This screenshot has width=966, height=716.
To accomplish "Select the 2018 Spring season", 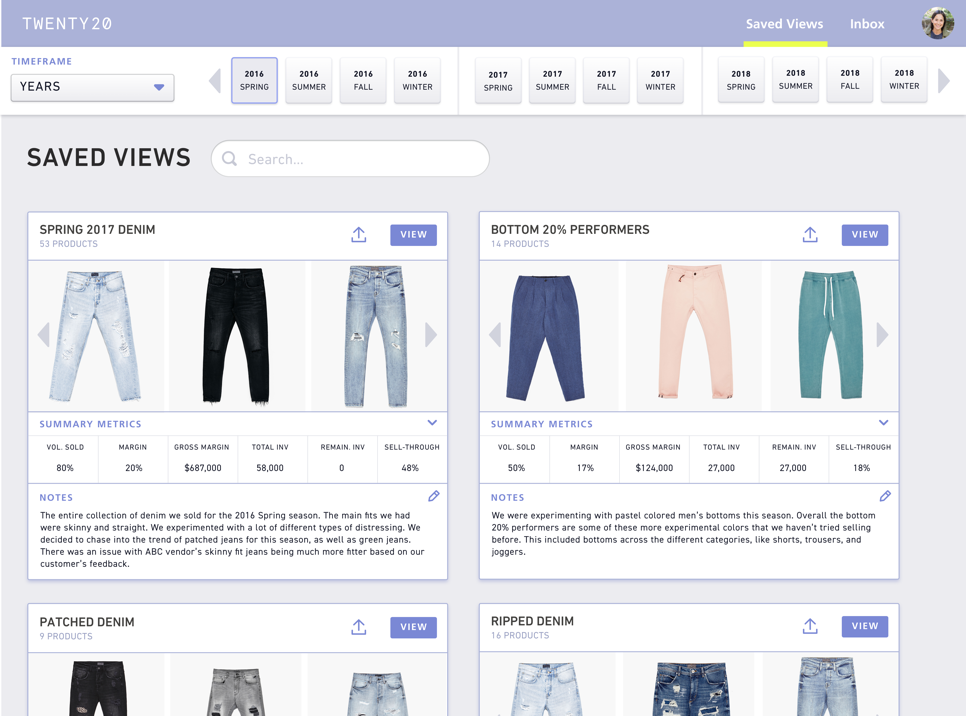I will (x=741, y=80).
